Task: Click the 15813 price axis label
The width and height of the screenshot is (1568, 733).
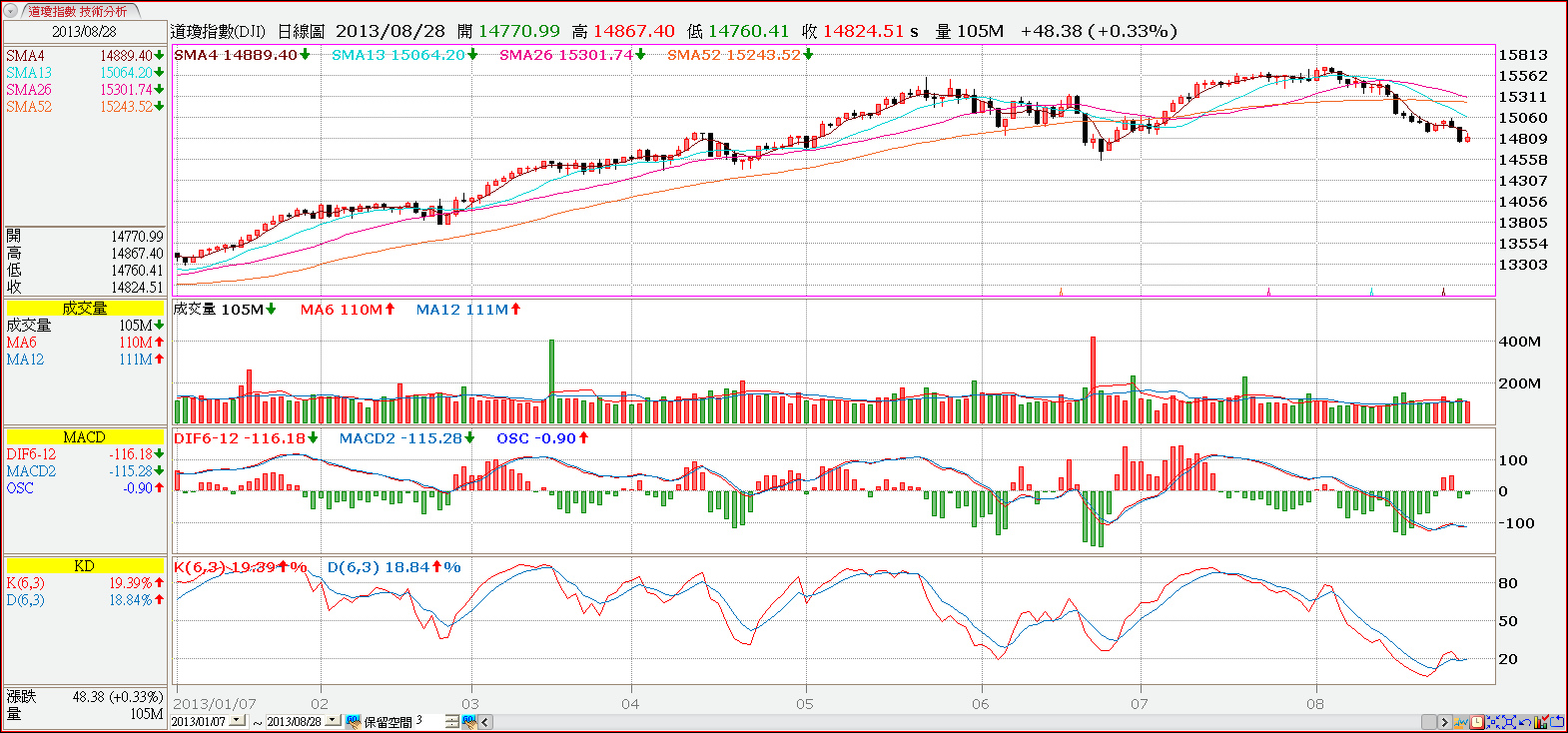Action: pos(1523,56)
